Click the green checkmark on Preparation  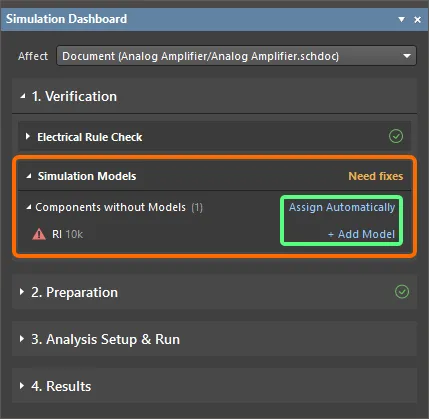click(402, 292)
